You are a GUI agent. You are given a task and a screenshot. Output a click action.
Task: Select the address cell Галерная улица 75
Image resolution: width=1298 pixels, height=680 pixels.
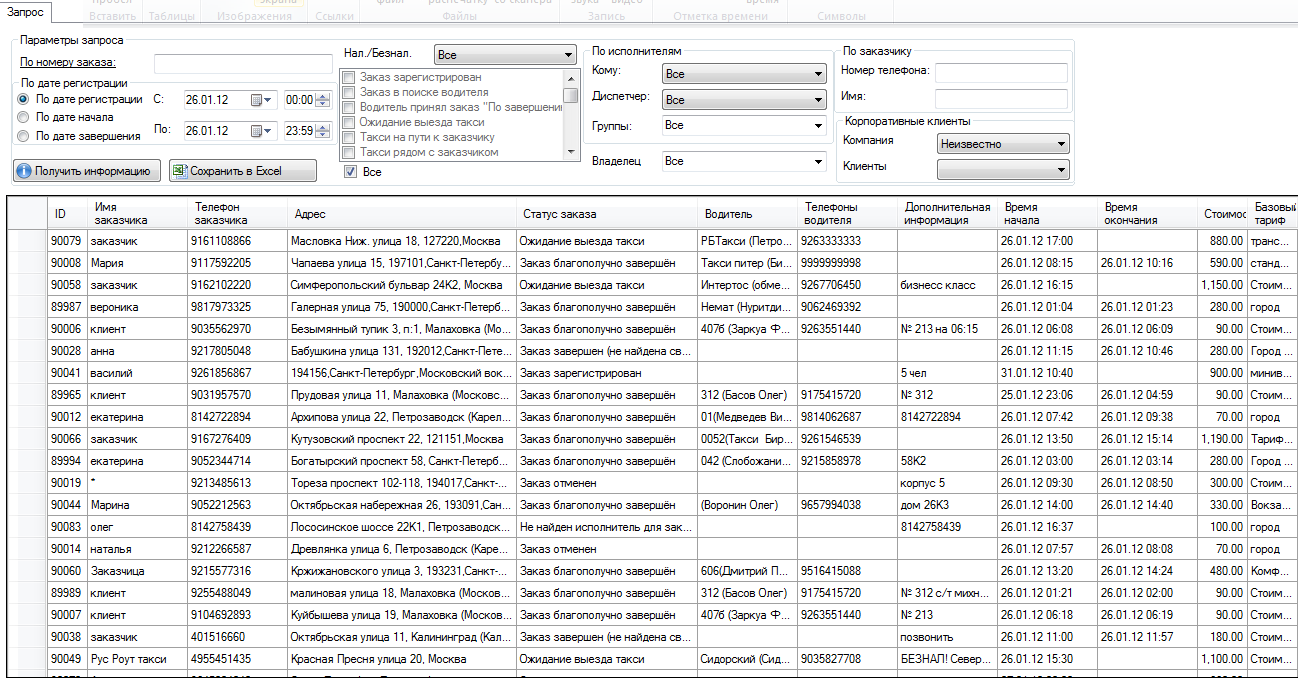coord(402,307)
